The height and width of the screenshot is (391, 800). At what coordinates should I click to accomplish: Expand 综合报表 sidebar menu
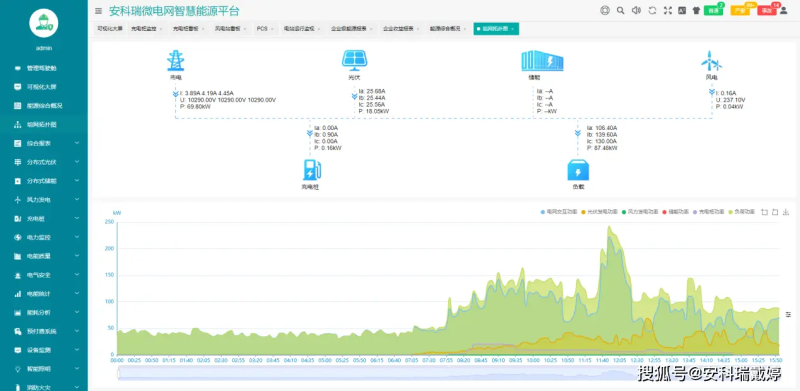(44, 143)
